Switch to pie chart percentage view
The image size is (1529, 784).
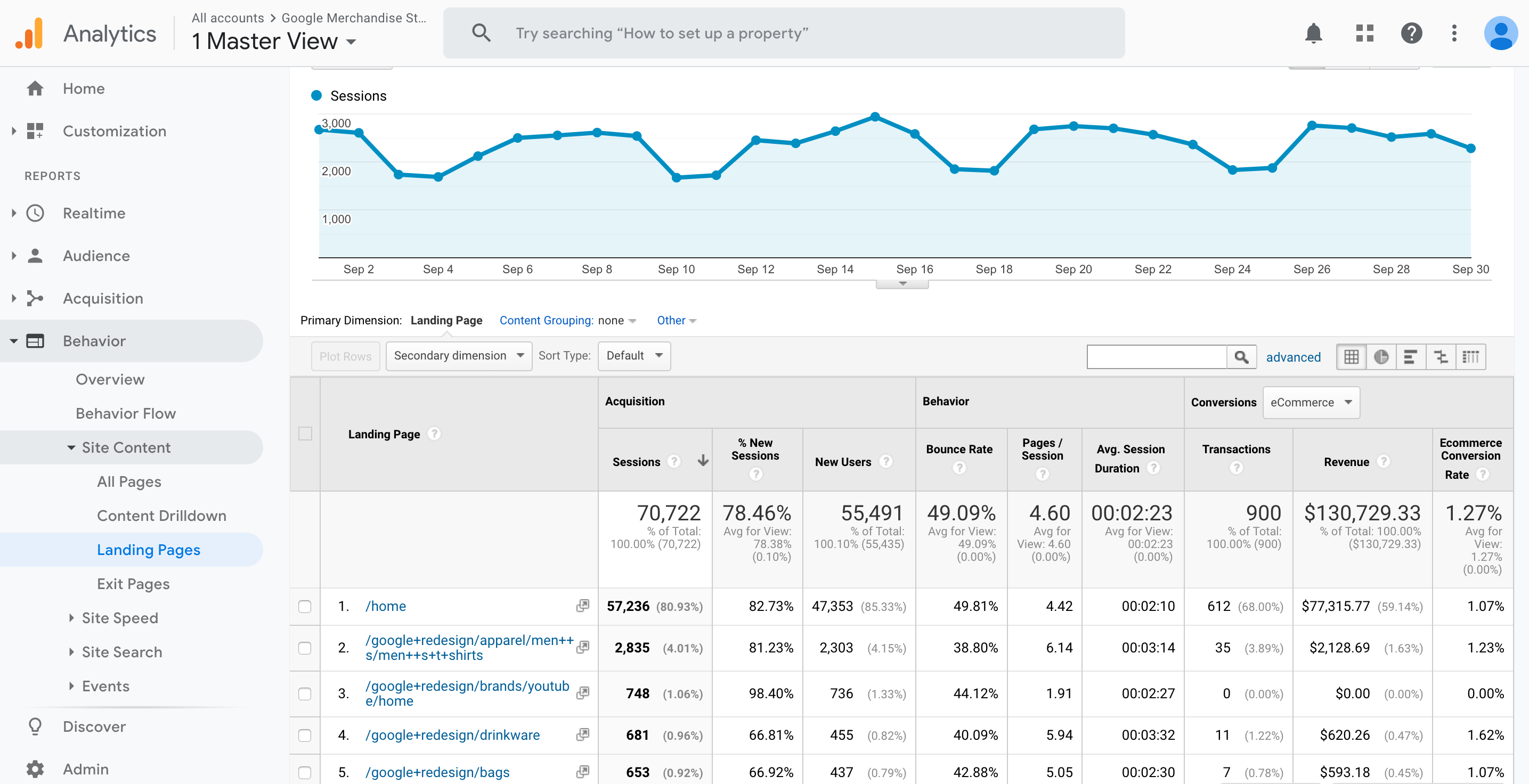click(x=1381, y=357)
